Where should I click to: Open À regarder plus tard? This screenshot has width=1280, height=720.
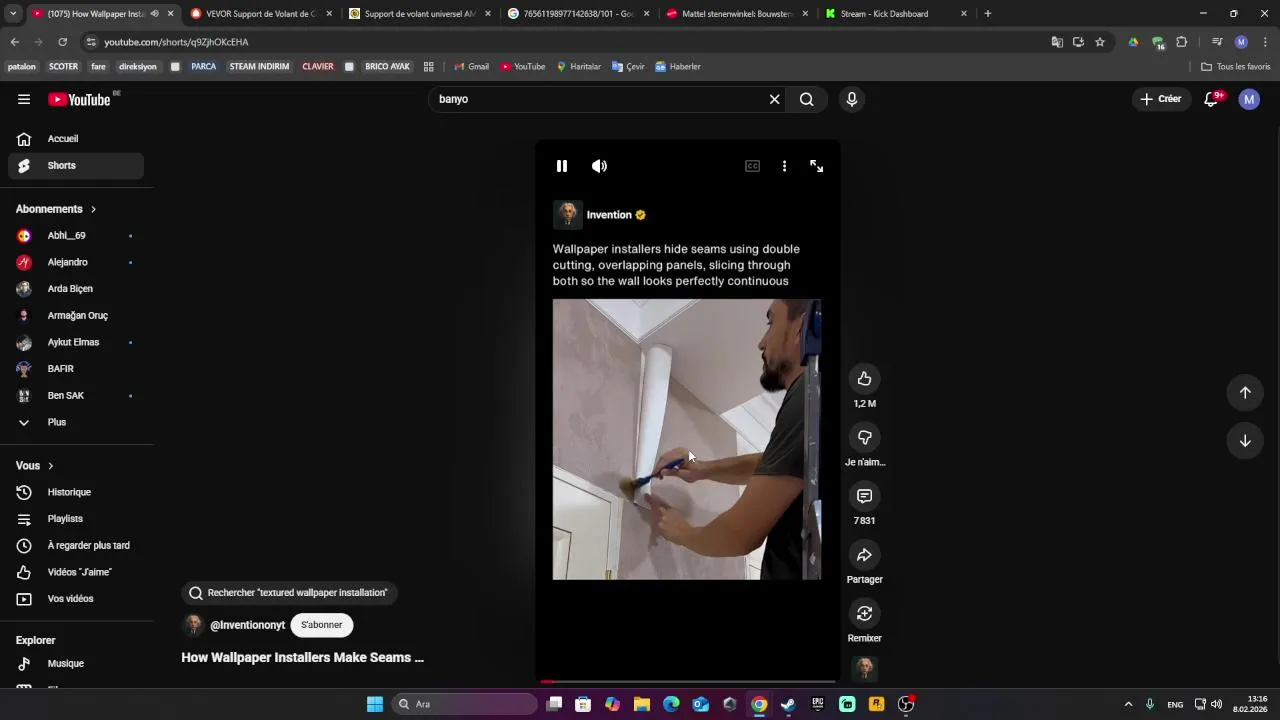(x=76, y=546)
